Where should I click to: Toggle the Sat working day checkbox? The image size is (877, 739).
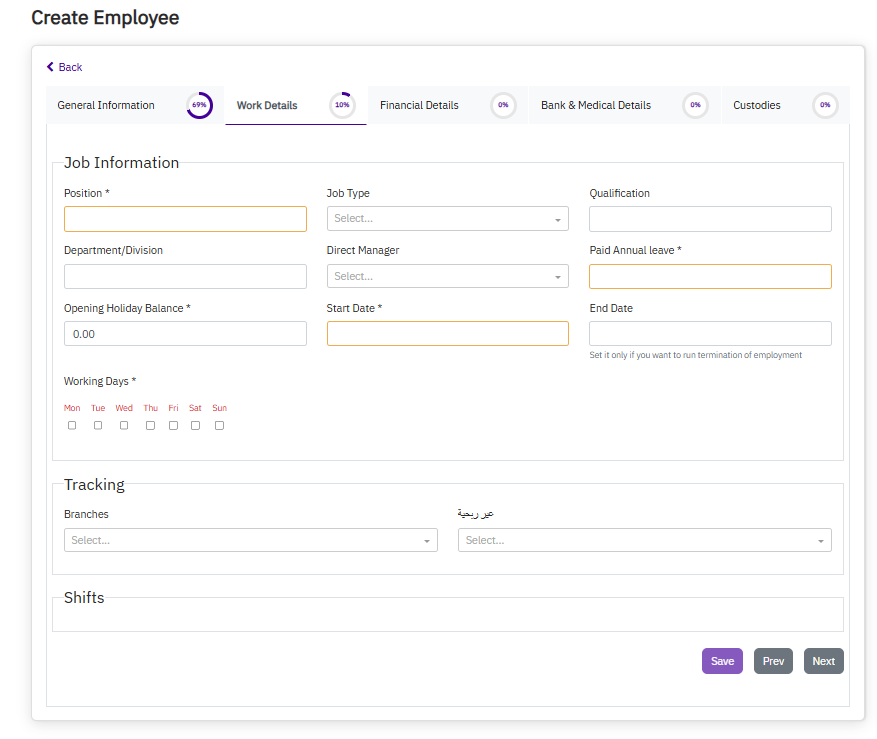[x=195, y=425]
